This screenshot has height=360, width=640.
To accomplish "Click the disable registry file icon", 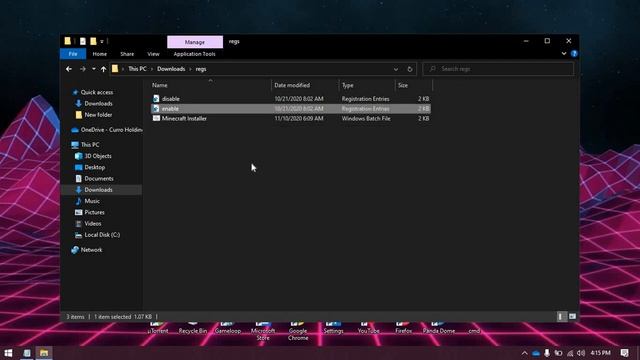I will click(x=156, y=99).
